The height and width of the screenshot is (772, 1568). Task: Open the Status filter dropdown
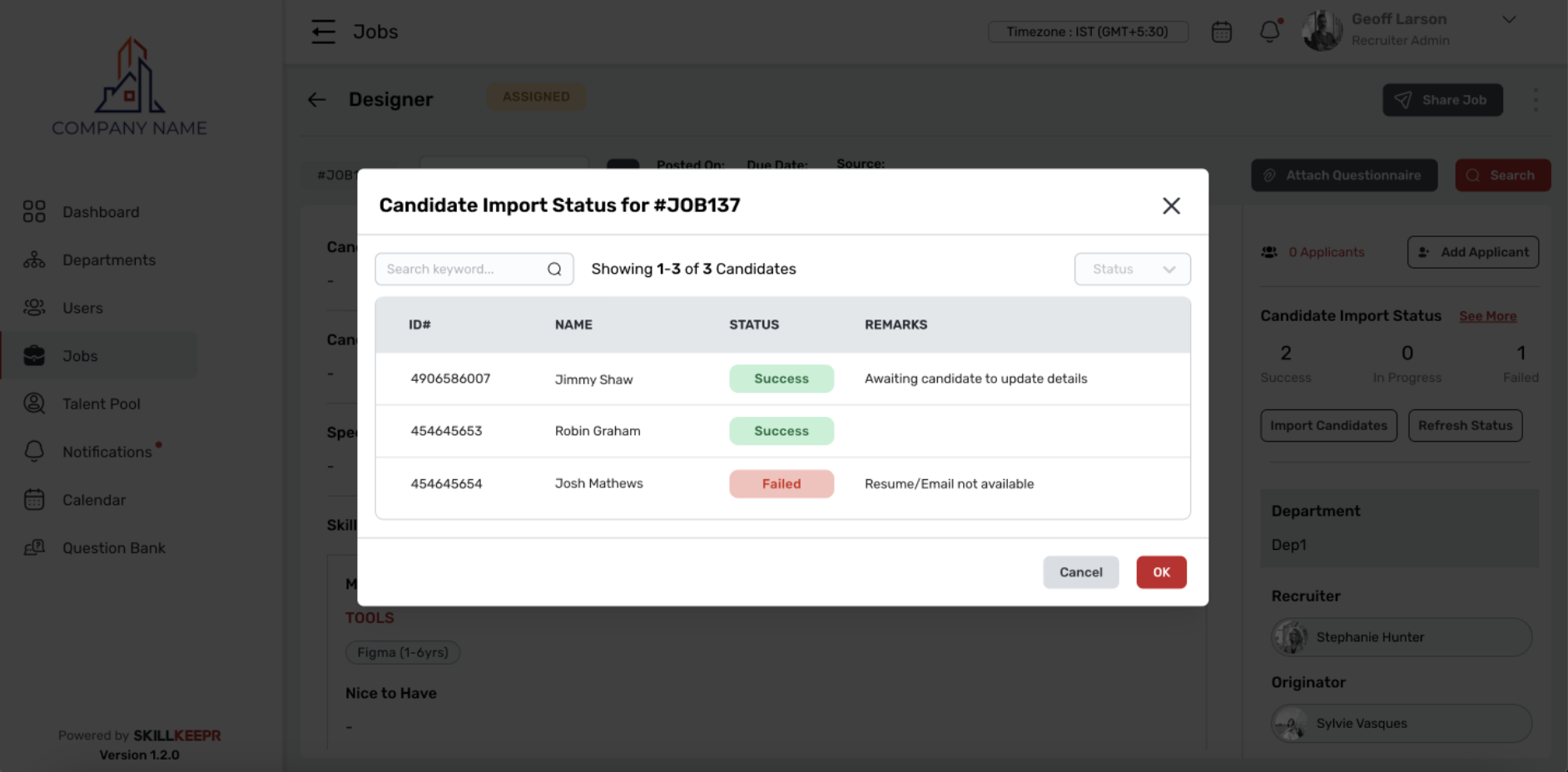[x=1132, y=269]
